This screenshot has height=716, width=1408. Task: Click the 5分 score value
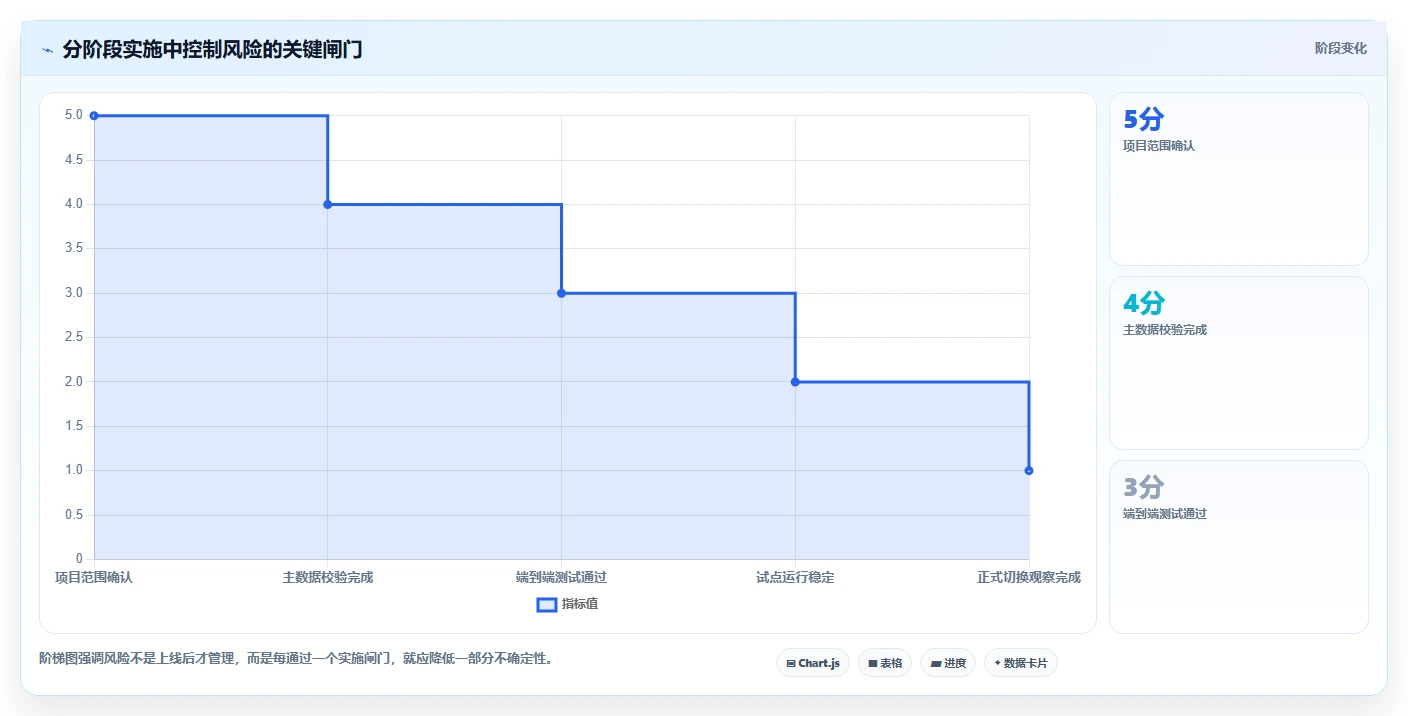(1144, 120)
